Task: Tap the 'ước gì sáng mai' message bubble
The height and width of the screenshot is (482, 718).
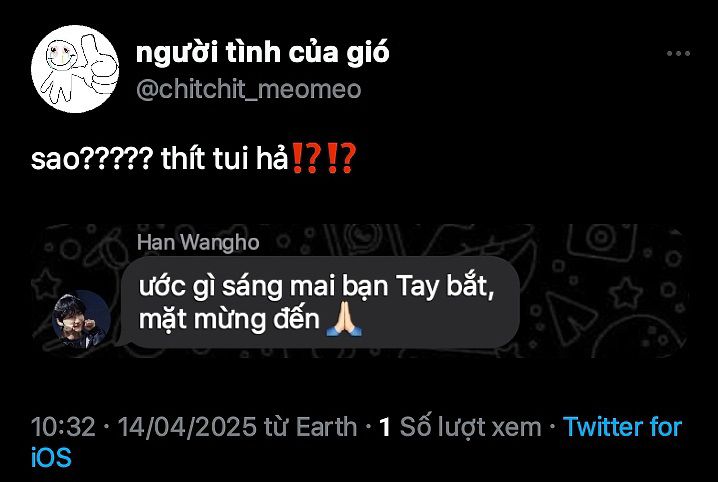Action: [x=318, y=302]
